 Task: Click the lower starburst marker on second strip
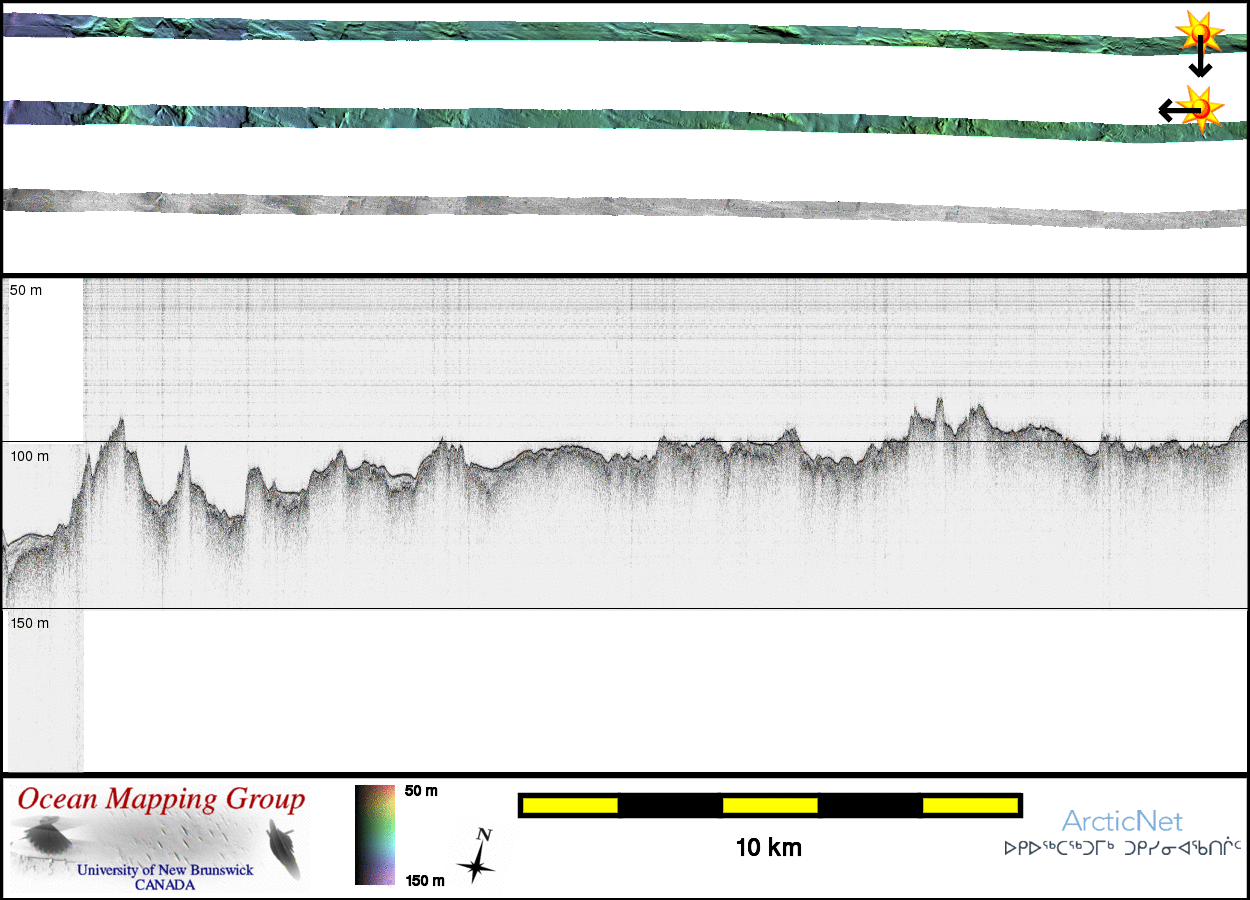click(1201, 106)
